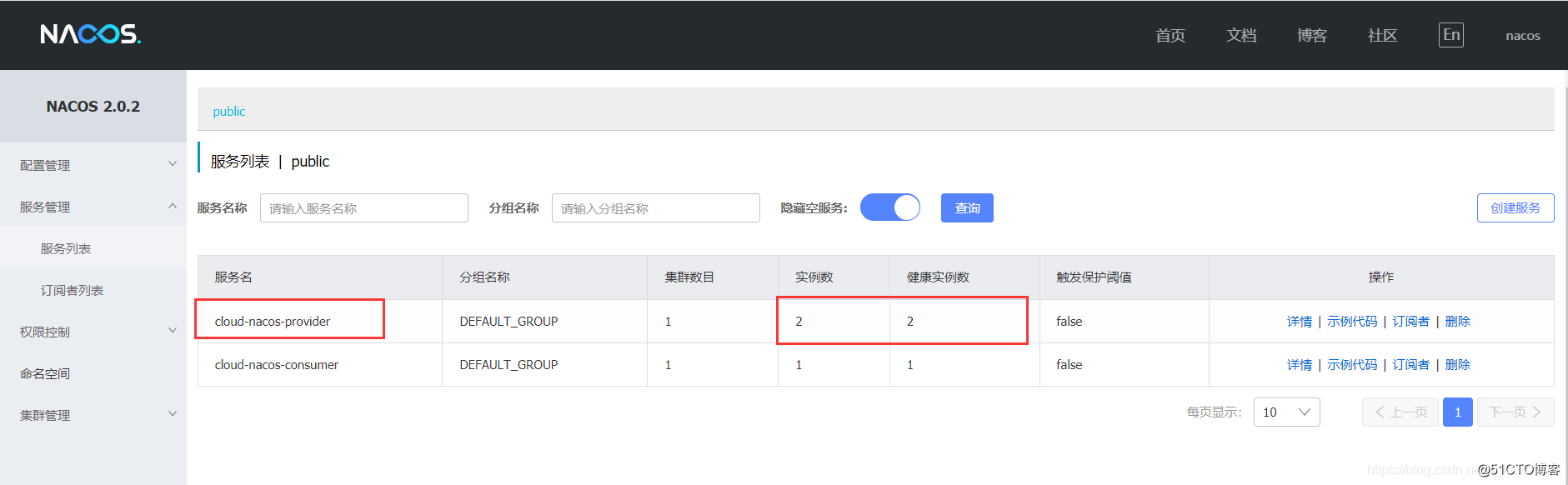Click the 查询 search button
The image size is (1568, 485).
(966, 208)
